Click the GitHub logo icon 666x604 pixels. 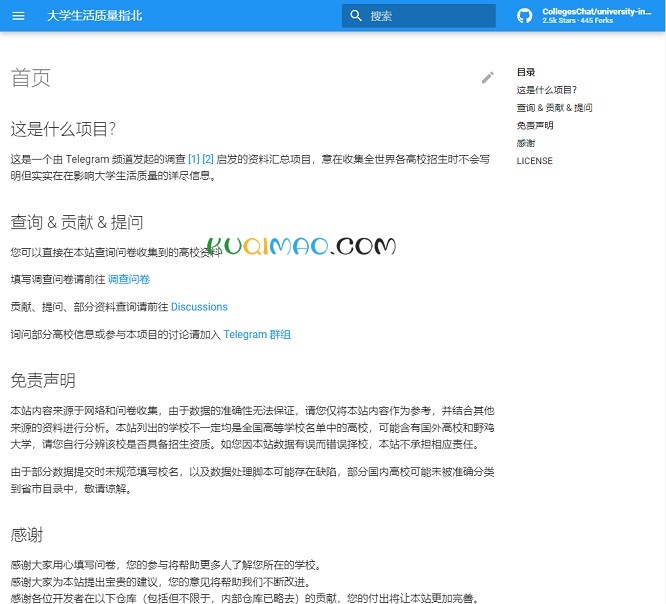tap(525, 16)
